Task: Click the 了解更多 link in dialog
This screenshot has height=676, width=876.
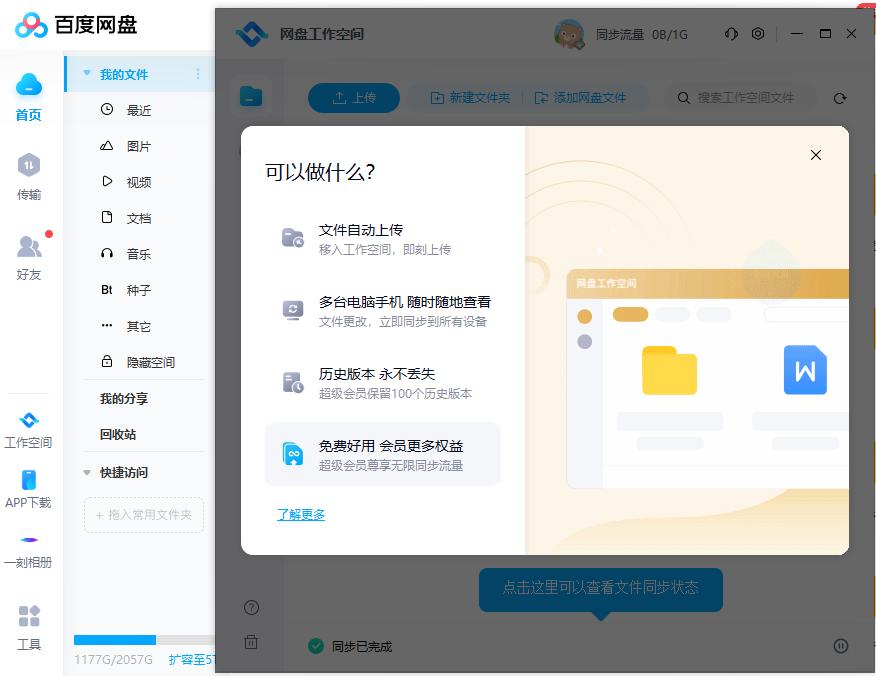Action: [300, 513]
